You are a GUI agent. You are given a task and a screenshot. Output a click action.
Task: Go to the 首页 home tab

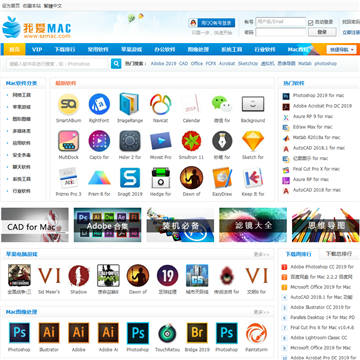point(14,49)
